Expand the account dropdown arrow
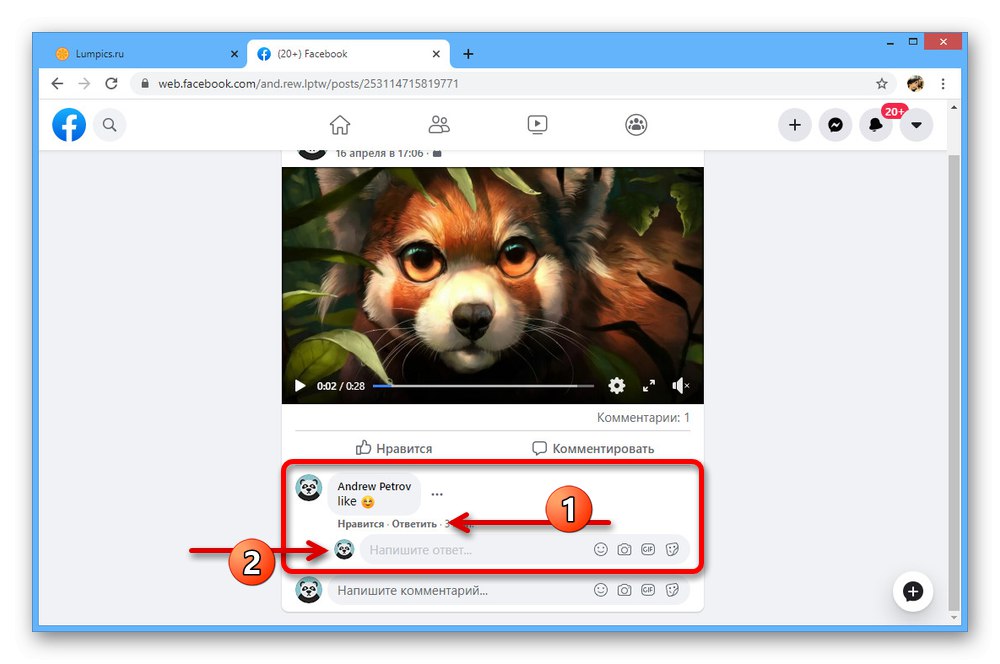 tap(916, 124)
